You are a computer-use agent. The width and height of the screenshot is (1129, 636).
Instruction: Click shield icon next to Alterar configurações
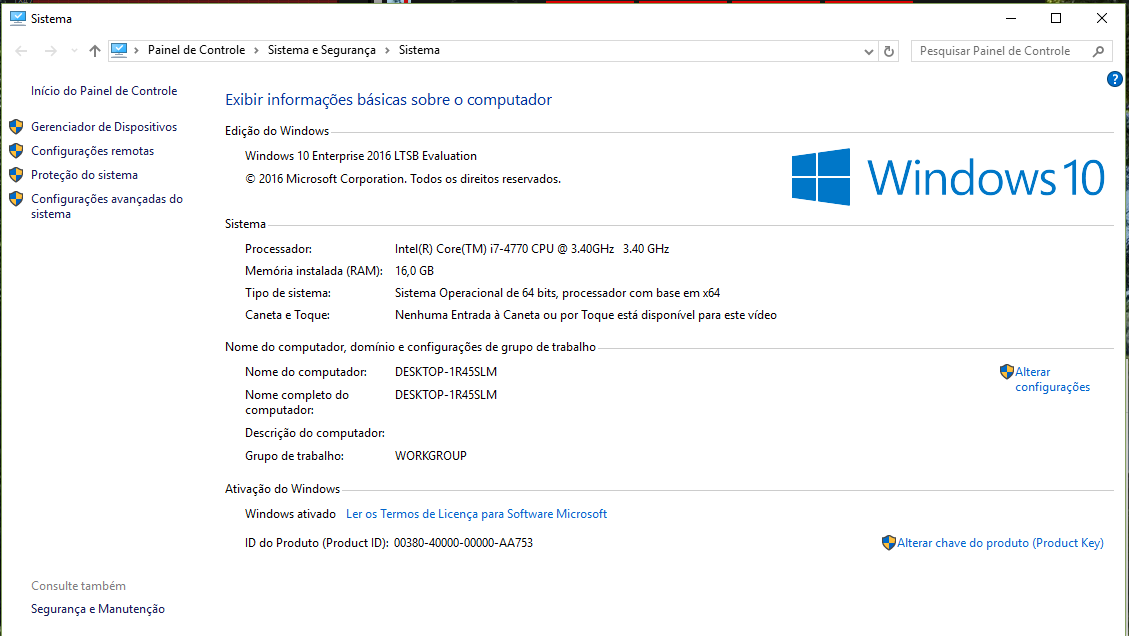1007,372
